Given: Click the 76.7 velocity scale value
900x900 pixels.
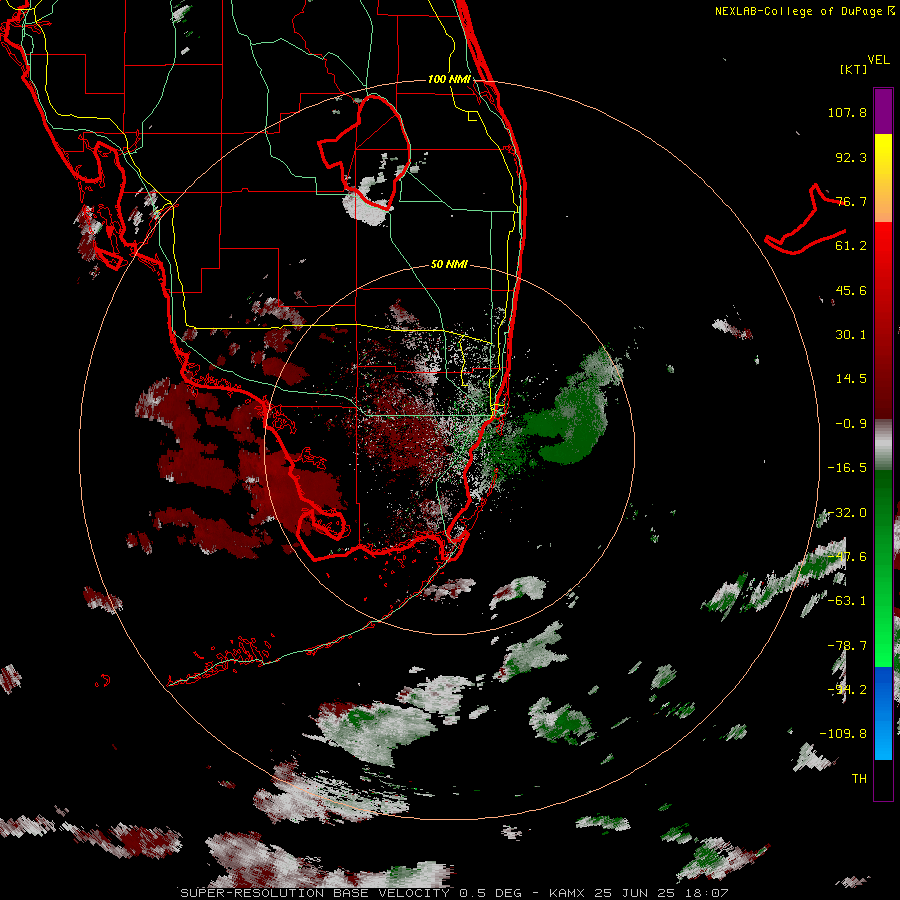Looking at the screenshot, I should (x=851, y=201).
